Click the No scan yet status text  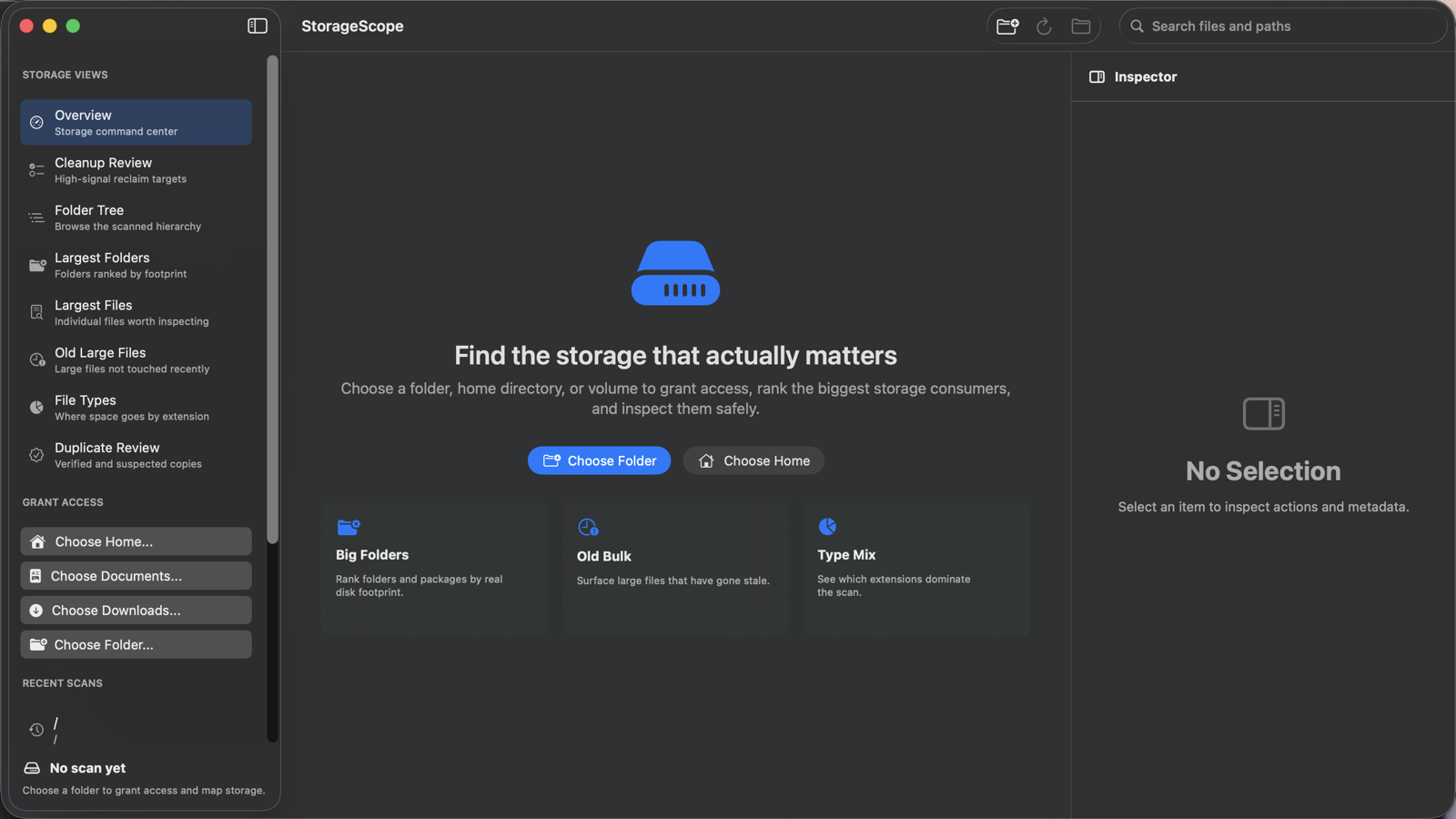tap(88, 768)
